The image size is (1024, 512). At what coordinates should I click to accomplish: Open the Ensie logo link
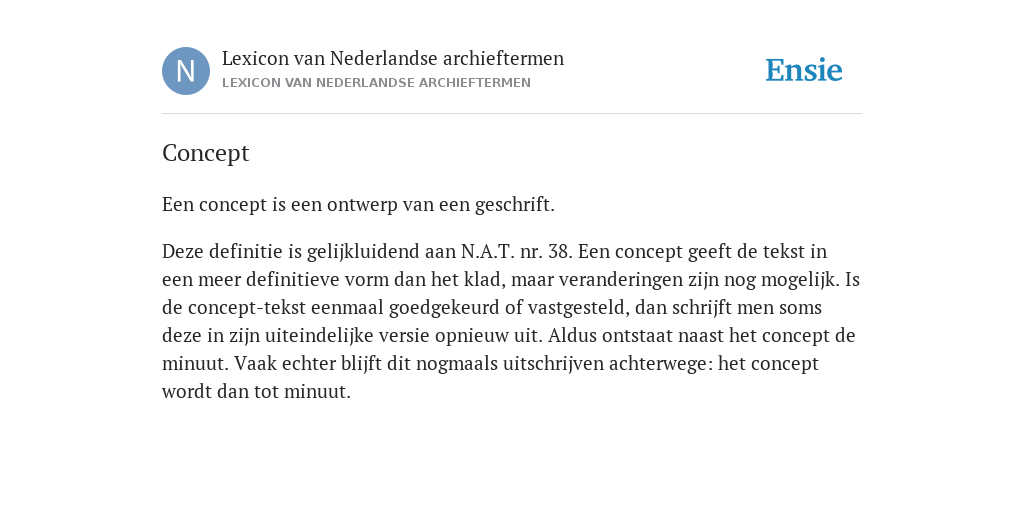804,70
